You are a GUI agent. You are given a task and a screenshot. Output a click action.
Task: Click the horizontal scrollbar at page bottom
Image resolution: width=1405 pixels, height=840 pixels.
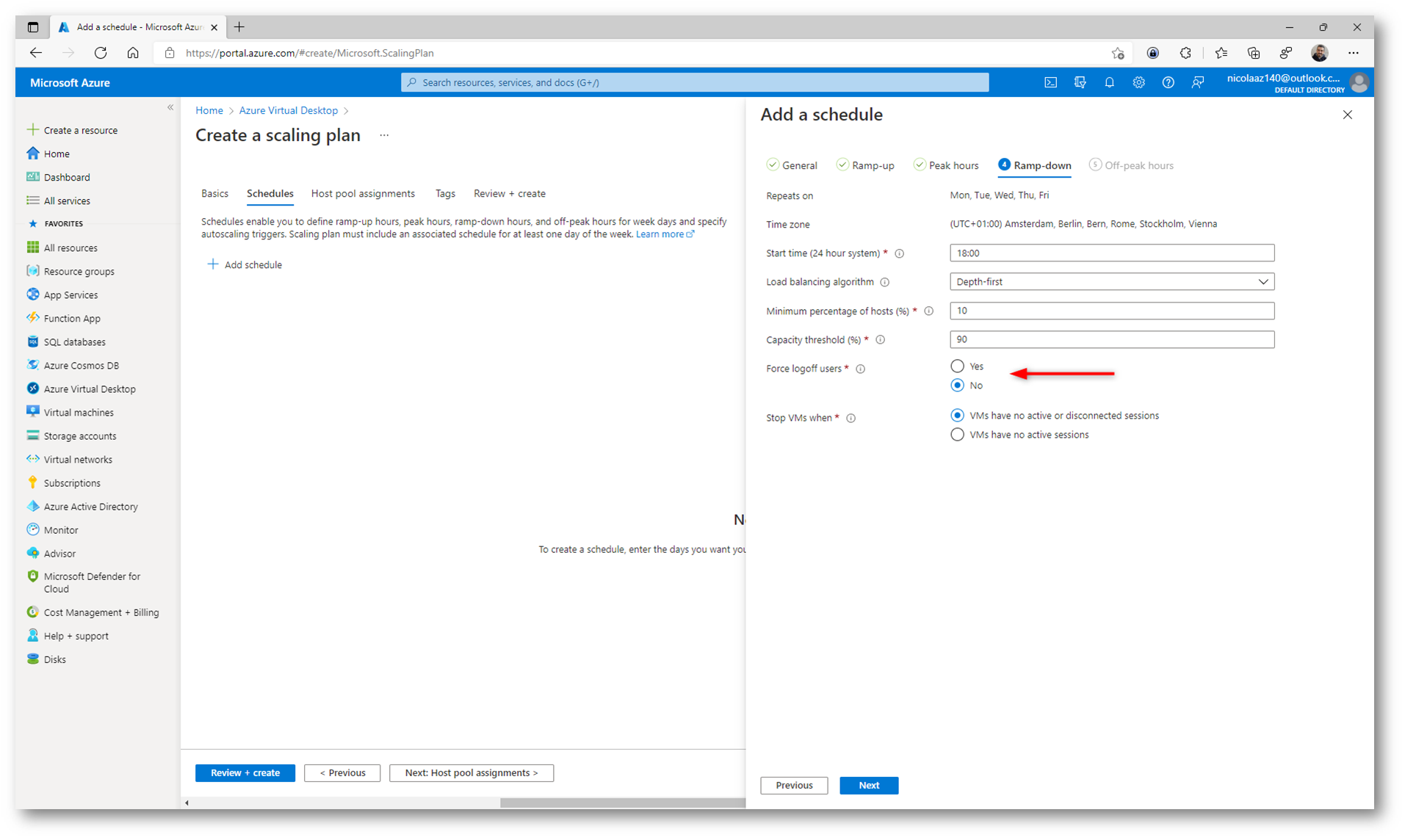621,803
